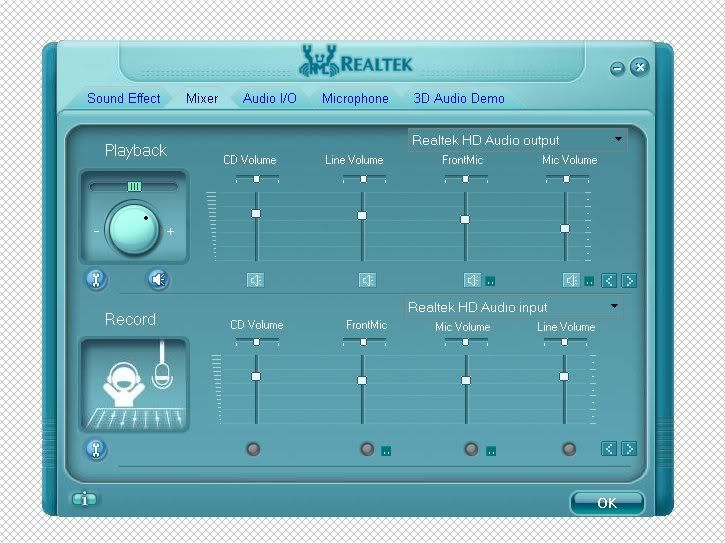Click Playback Mic Volume balance slider
The height and width of the screenshot is (543, 725).
click(567, 179)
